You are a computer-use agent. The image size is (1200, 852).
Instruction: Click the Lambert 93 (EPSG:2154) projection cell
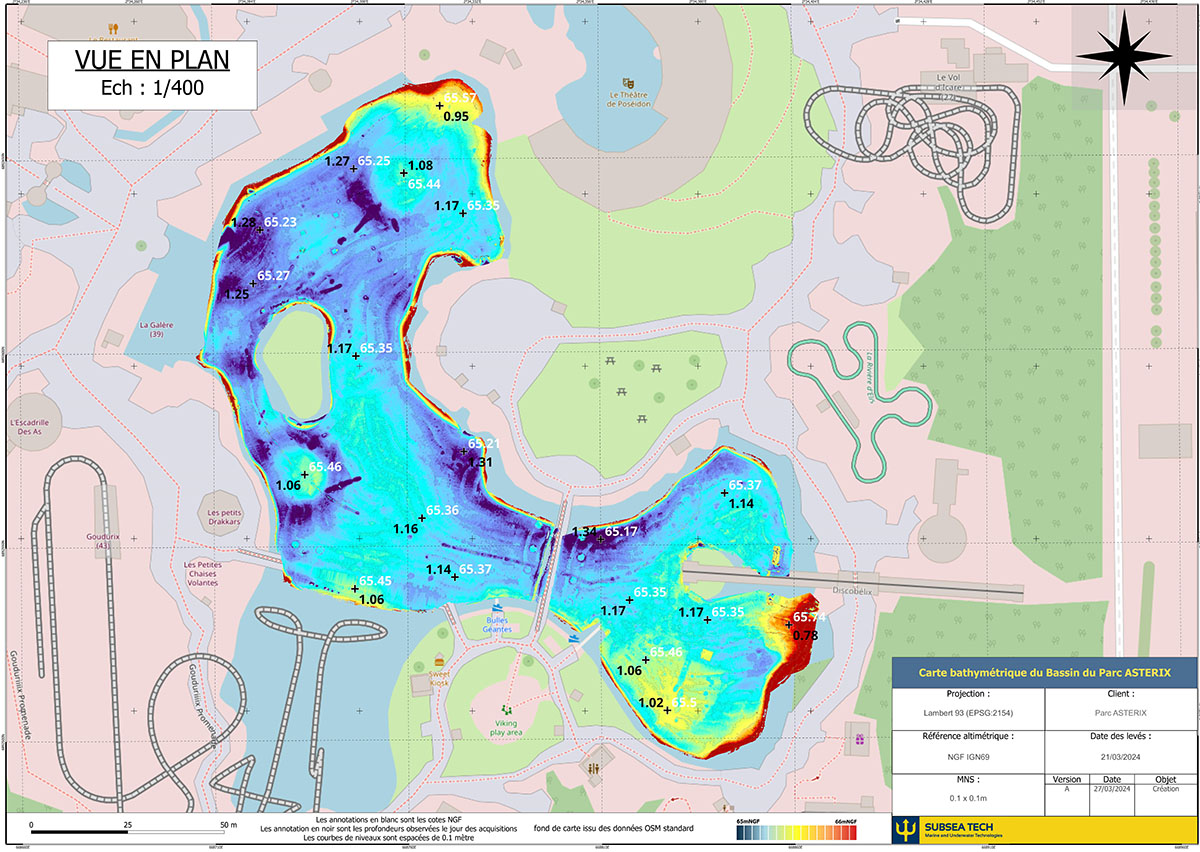[966, 713]
